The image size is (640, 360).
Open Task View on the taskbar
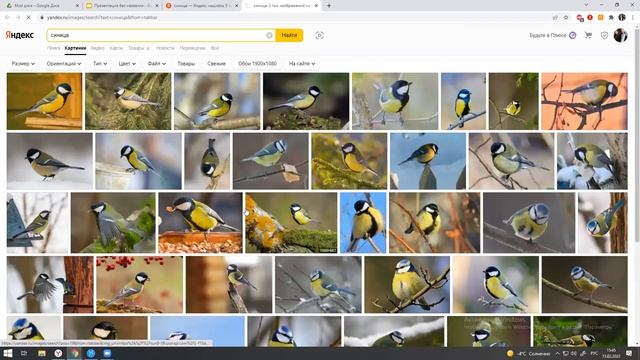click(24, 353)
